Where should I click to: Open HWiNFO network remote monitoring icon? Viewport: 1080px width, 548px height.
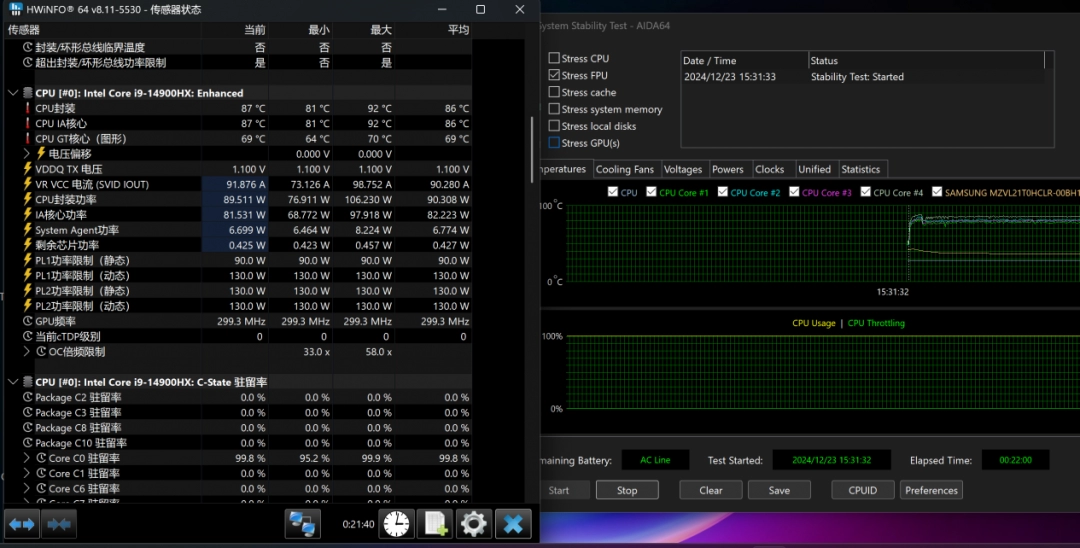pos(302,525)
